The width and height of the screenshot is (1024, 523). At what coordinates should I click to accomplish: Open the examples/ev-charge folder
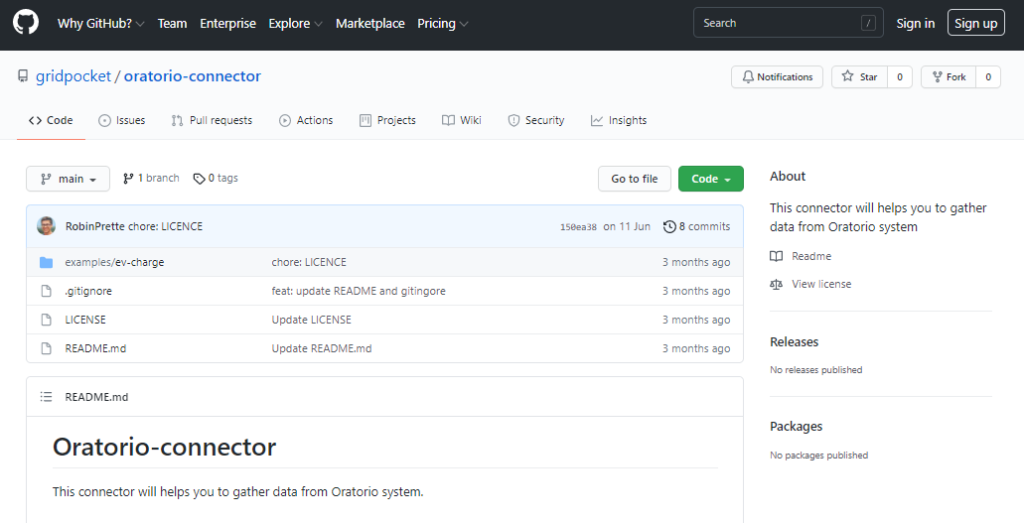pyautogui.click(x=114, y=262)
